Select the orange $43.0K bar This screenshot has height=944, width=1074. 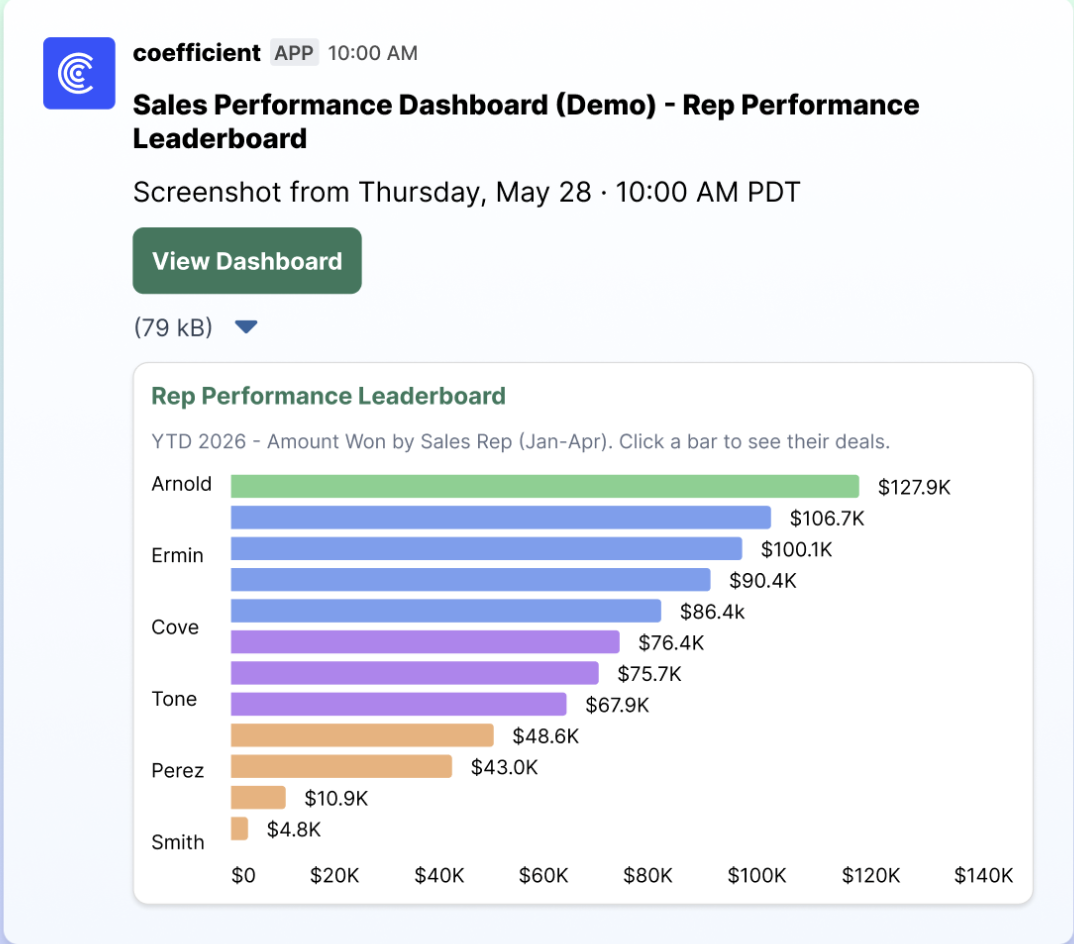pyautogui.click(x=341, y=767)
